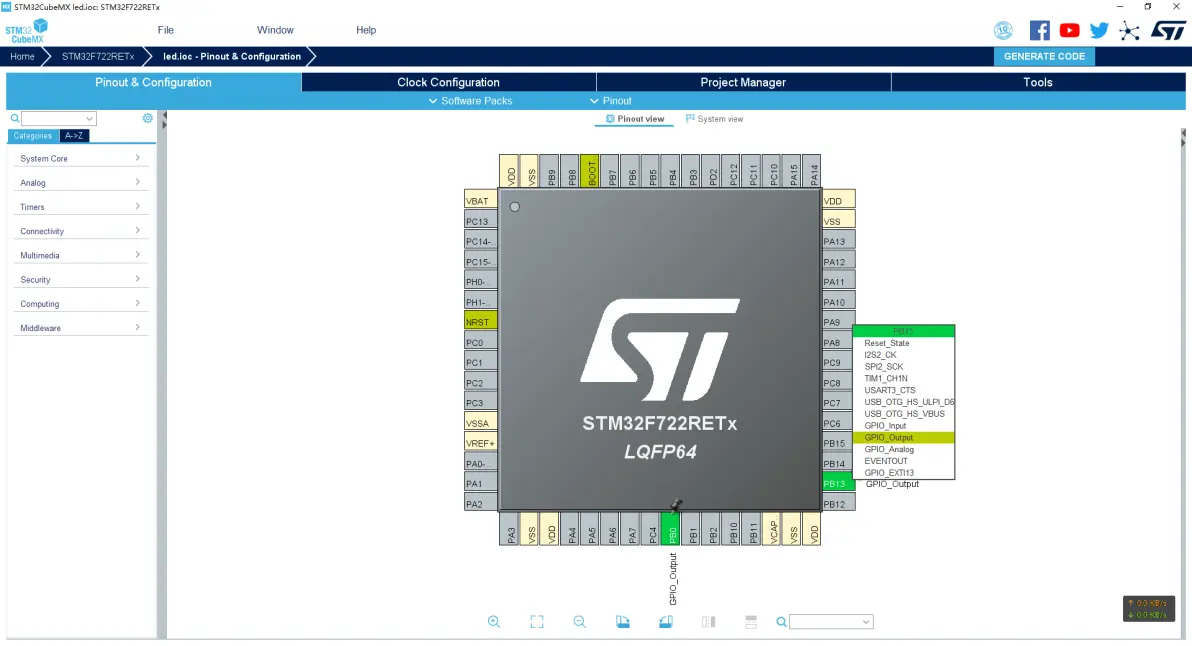This screenshot has height=646, width=1192.
Task: Choose GPIO_Input from pin context menu
Action: click(x=885, y=426)
